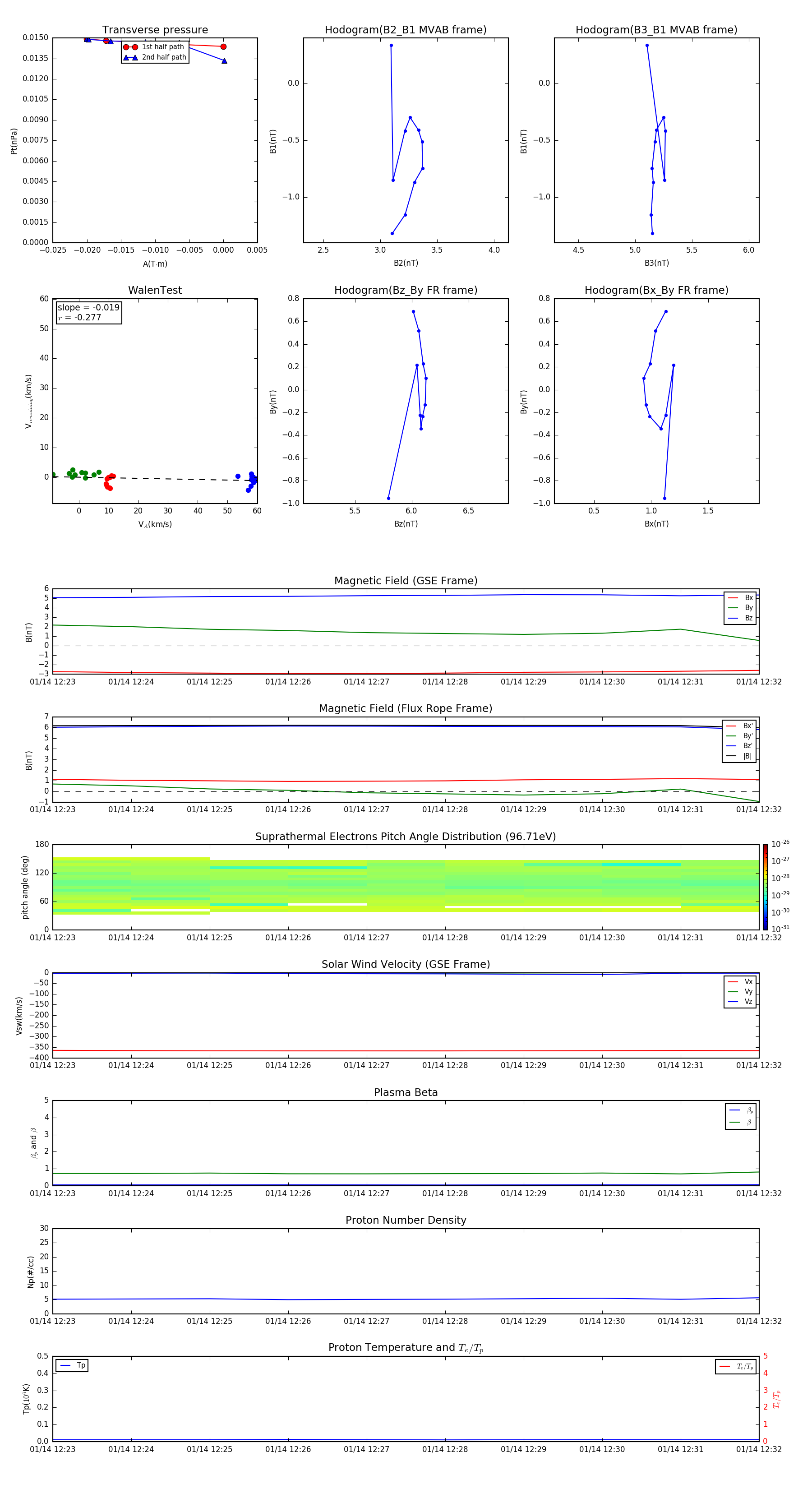Click the 'Bx(nT)' x-axis label
Image resolution: width=812 pixels, height=1489 pixels.
(656, 524)
